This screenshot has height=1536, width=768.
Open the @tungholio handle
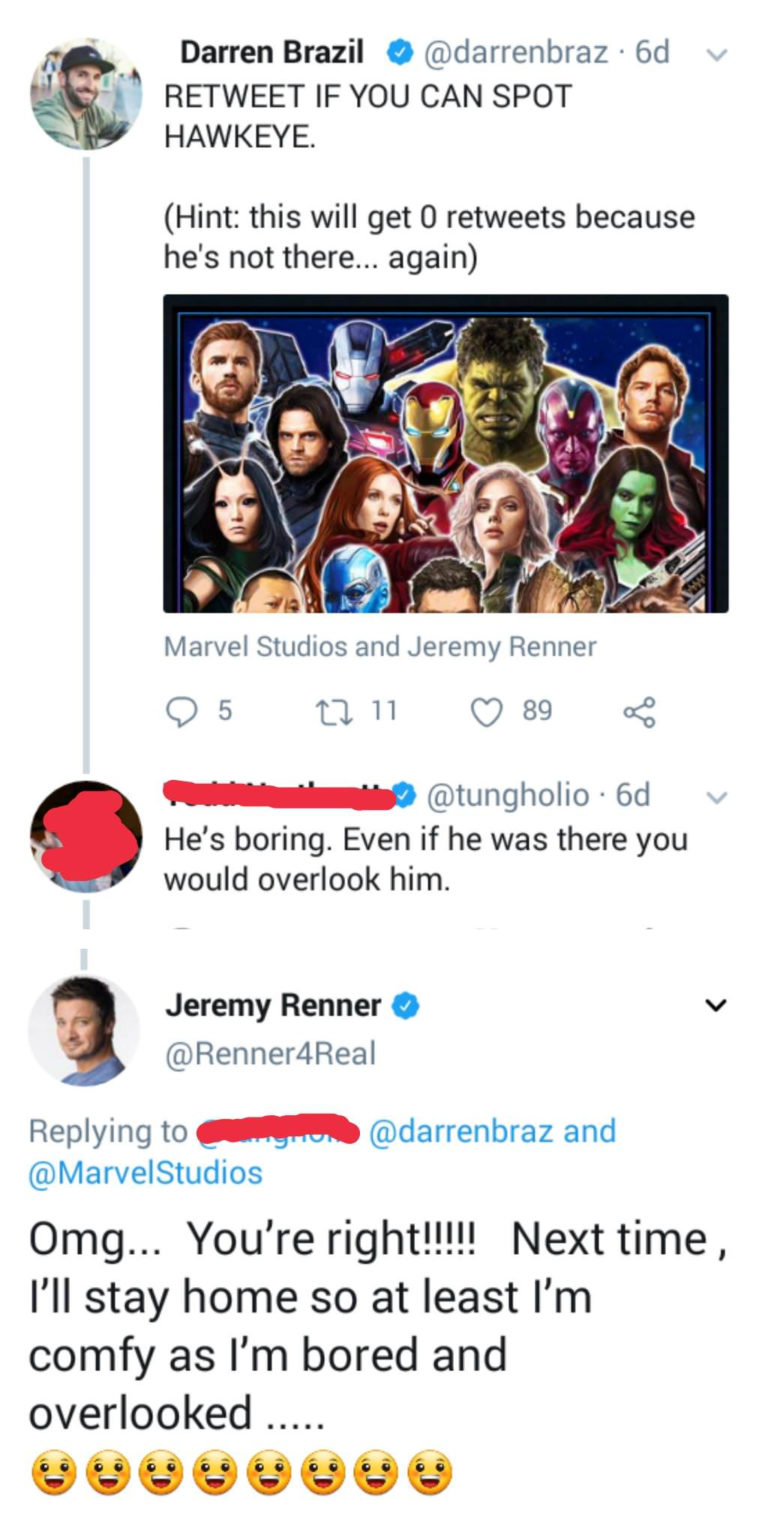coord(509,795)
